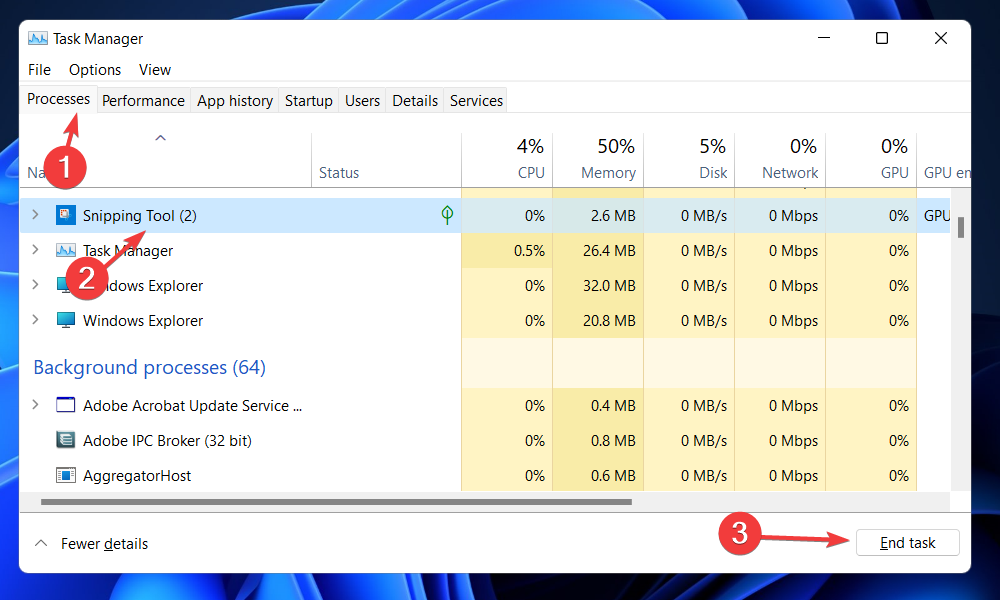
Task: Click the lower Windows Explorer monitor icon
Action: coord(66,320)
